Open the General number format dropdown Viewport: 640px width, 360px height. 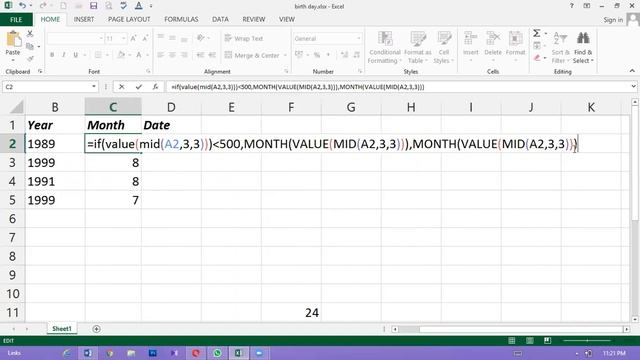358,38
